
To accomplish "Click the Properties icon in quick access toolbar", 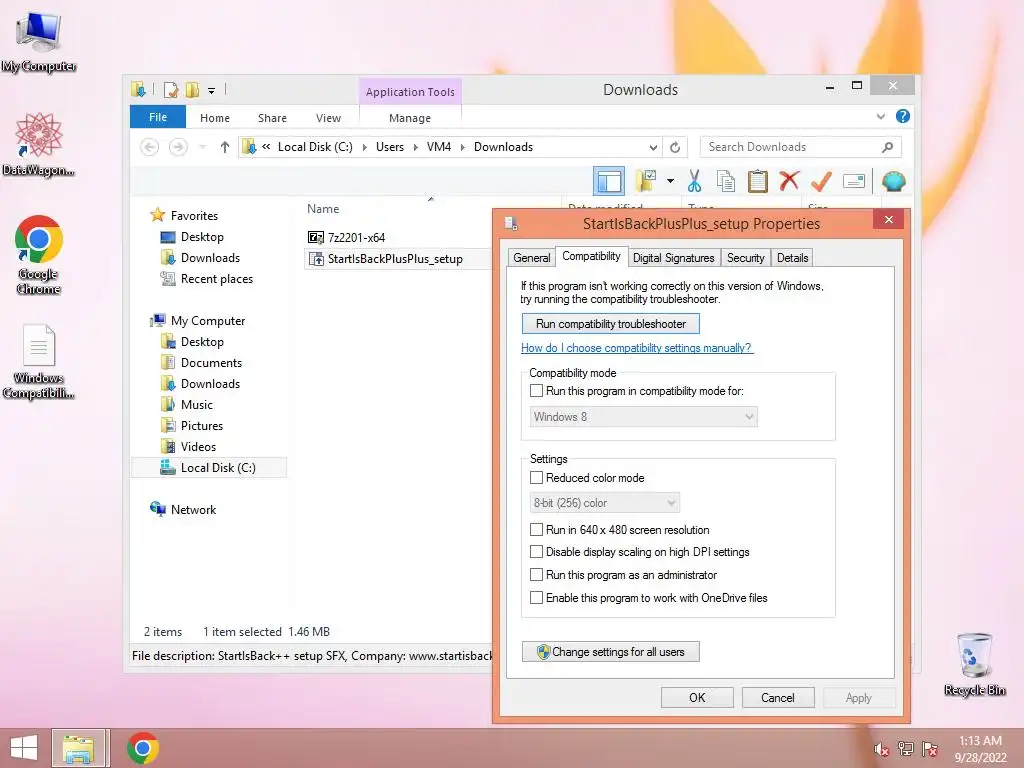I will [x=171, y=89].
